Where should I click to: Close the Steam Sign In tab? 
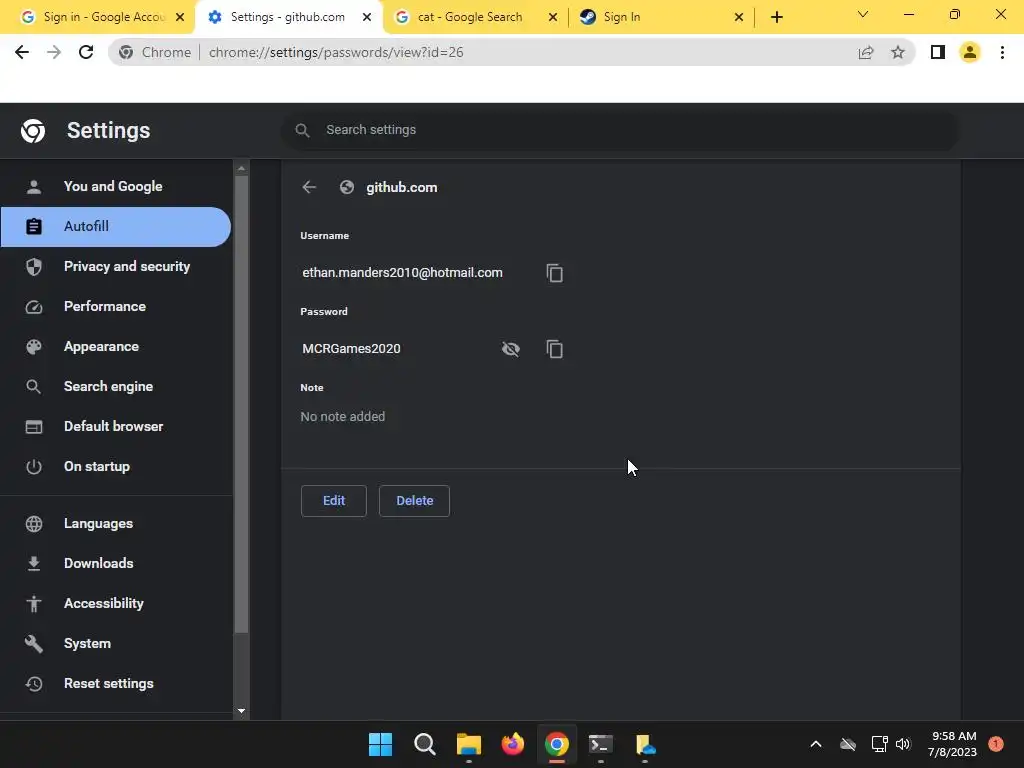[x=739, y=17]
